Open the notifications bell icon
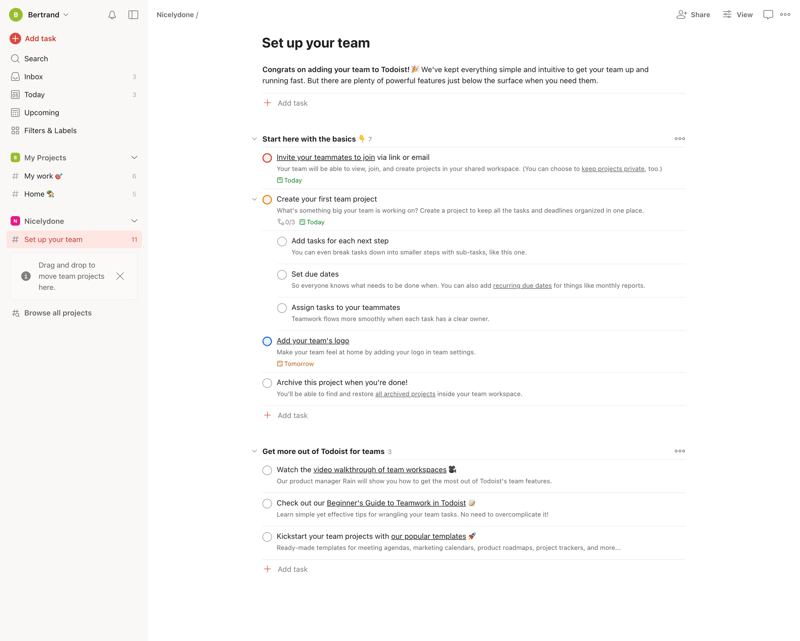Screen dimensions: 800x641 point(110,14)
